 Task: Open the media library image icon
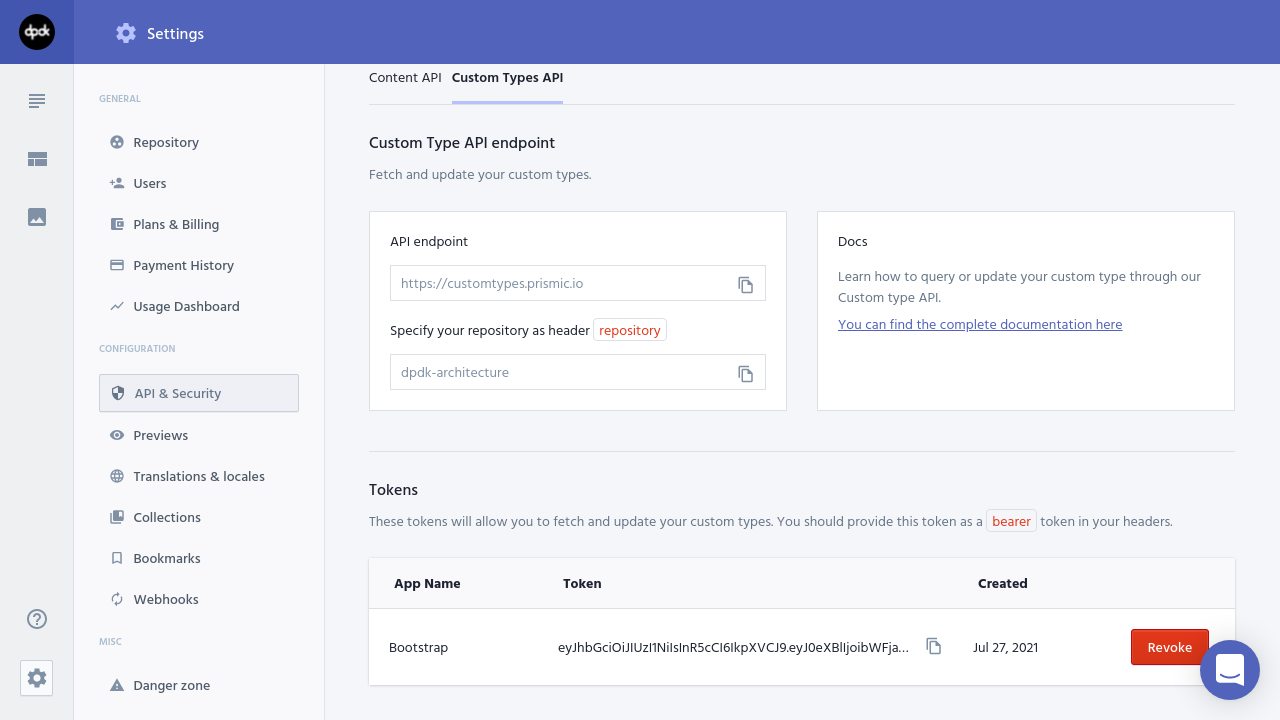coord(37,217)
